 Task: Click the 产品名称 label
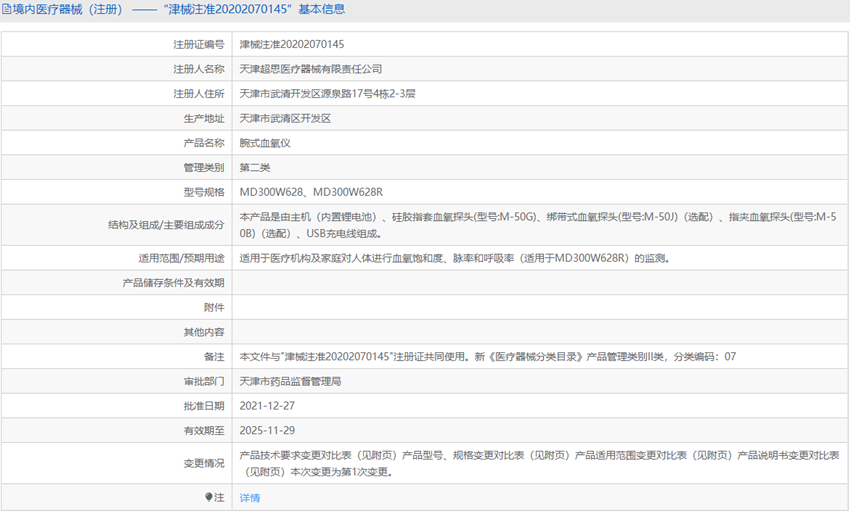[204, 143]
